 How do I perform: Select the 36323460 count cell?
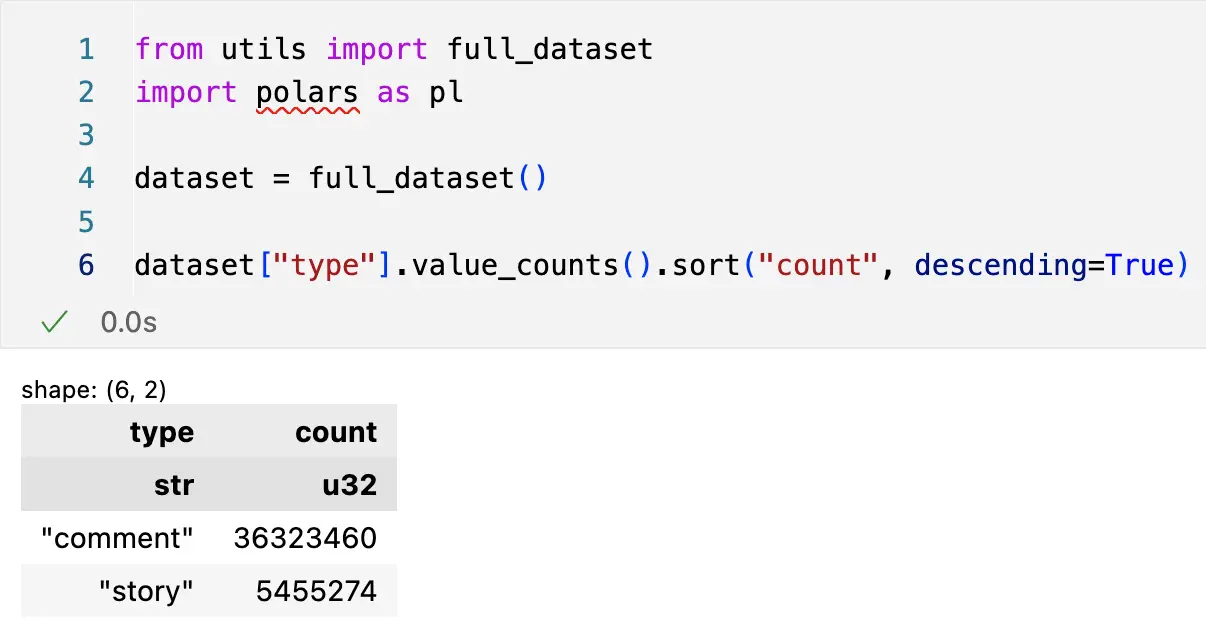click(x=305, y=538)
